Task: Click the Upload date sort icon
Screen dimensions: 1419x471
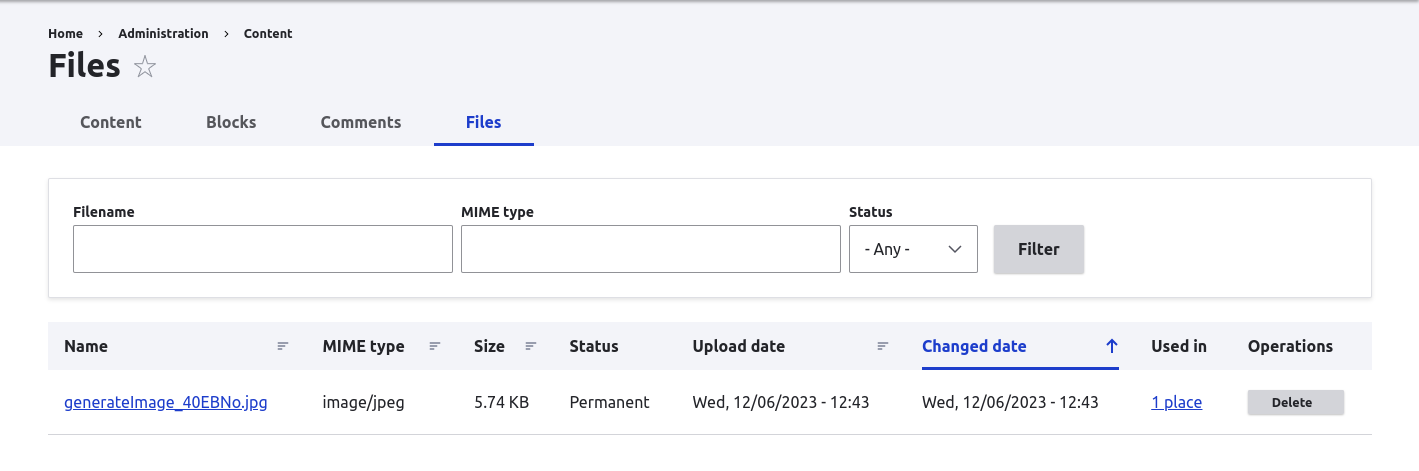Action: 883,346
